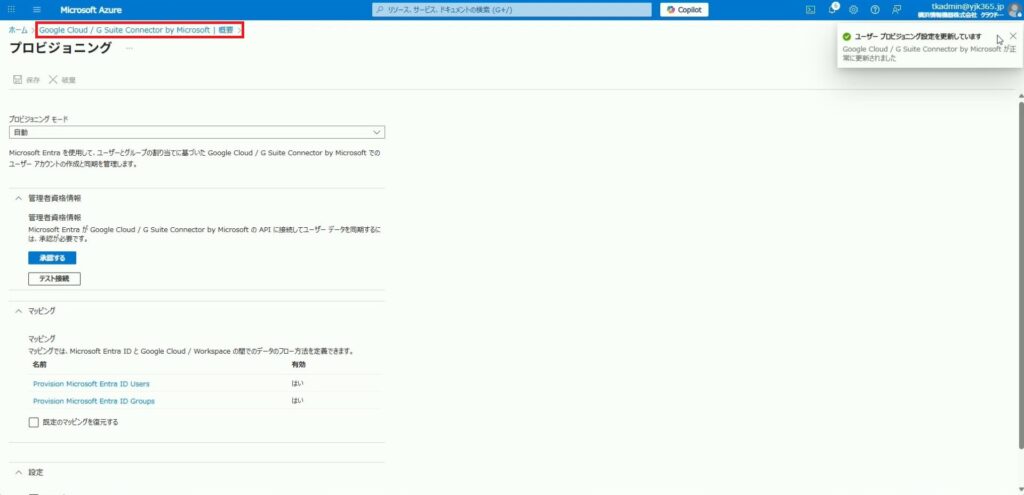
Task: Click the テスト接続 button
Action: coord(54,278)
